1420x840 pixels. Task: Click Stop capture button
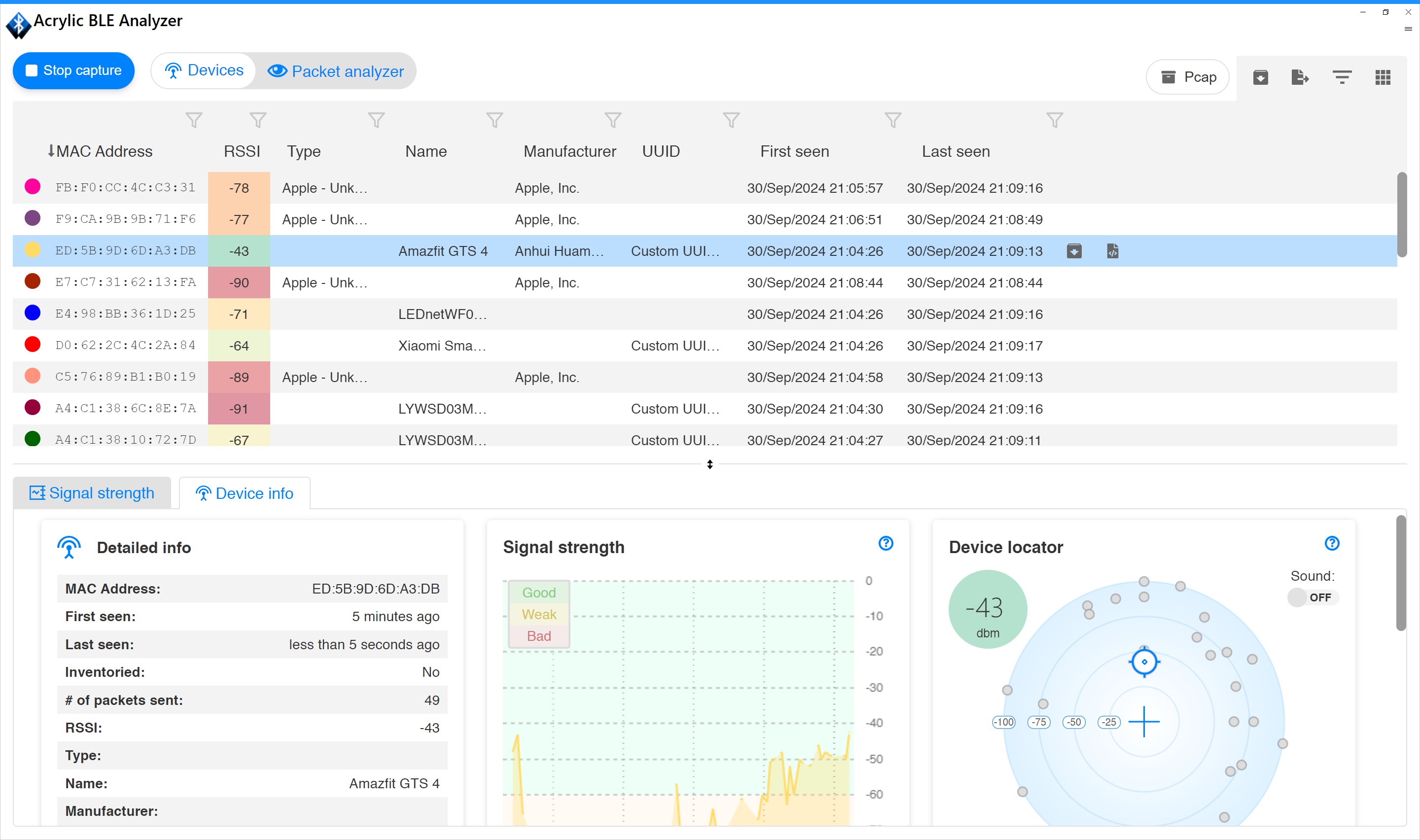point(73,71)
